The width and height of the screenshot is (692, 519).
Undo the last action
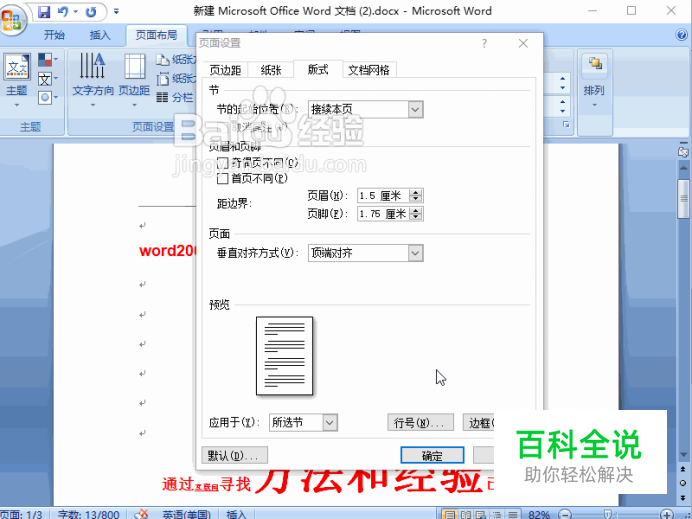coord(63,11)
